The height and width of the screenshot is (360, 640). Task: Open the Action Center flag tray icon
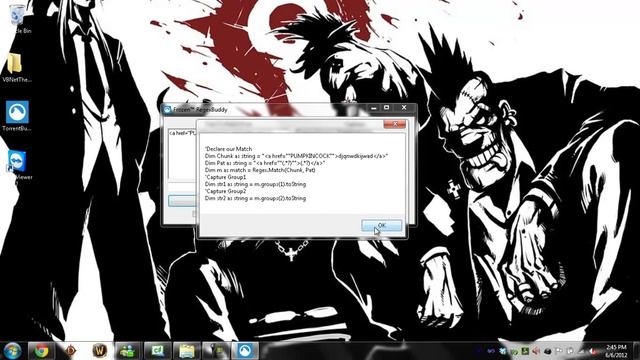point(559,351)
